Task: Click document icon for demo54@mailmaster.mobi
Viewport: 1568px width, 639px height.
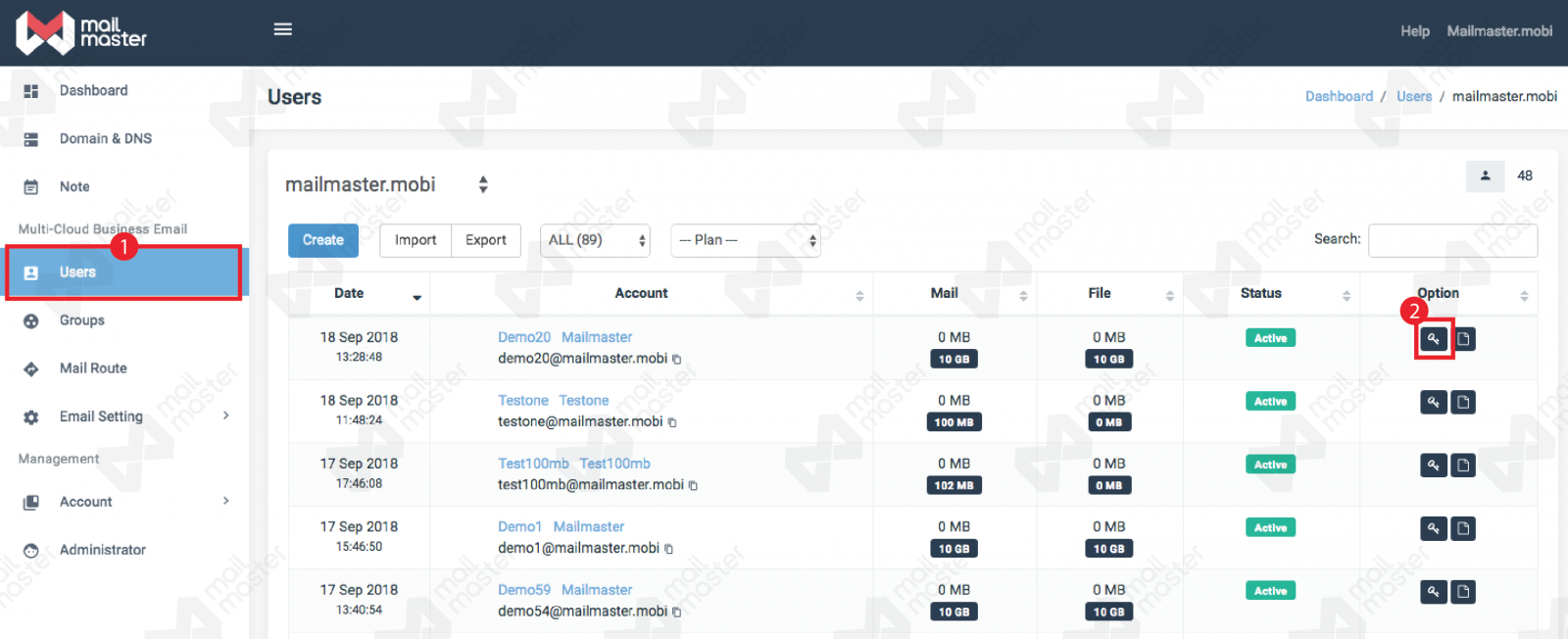Action: tap(1463, 592)
